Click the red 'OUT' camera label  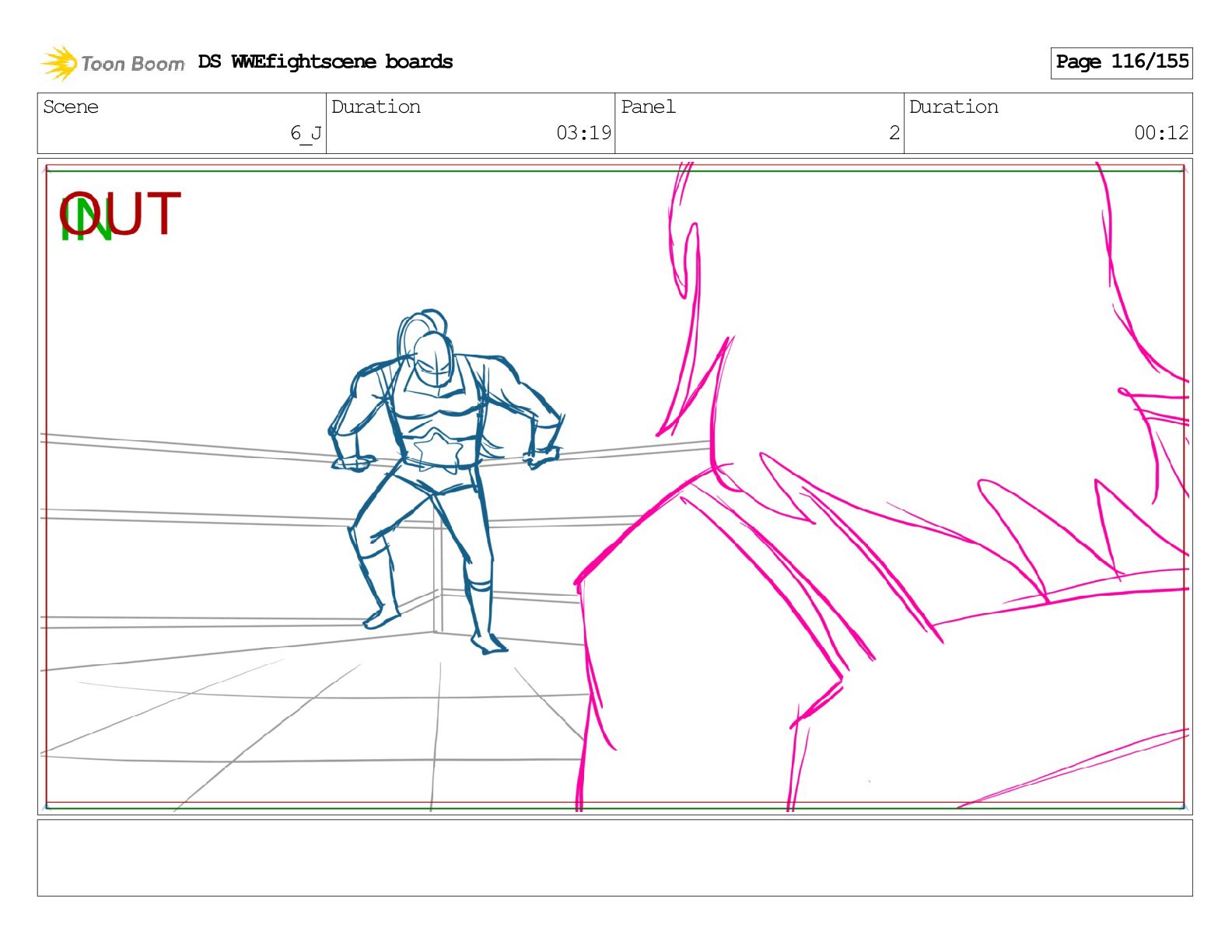click(x=121, y=214)
